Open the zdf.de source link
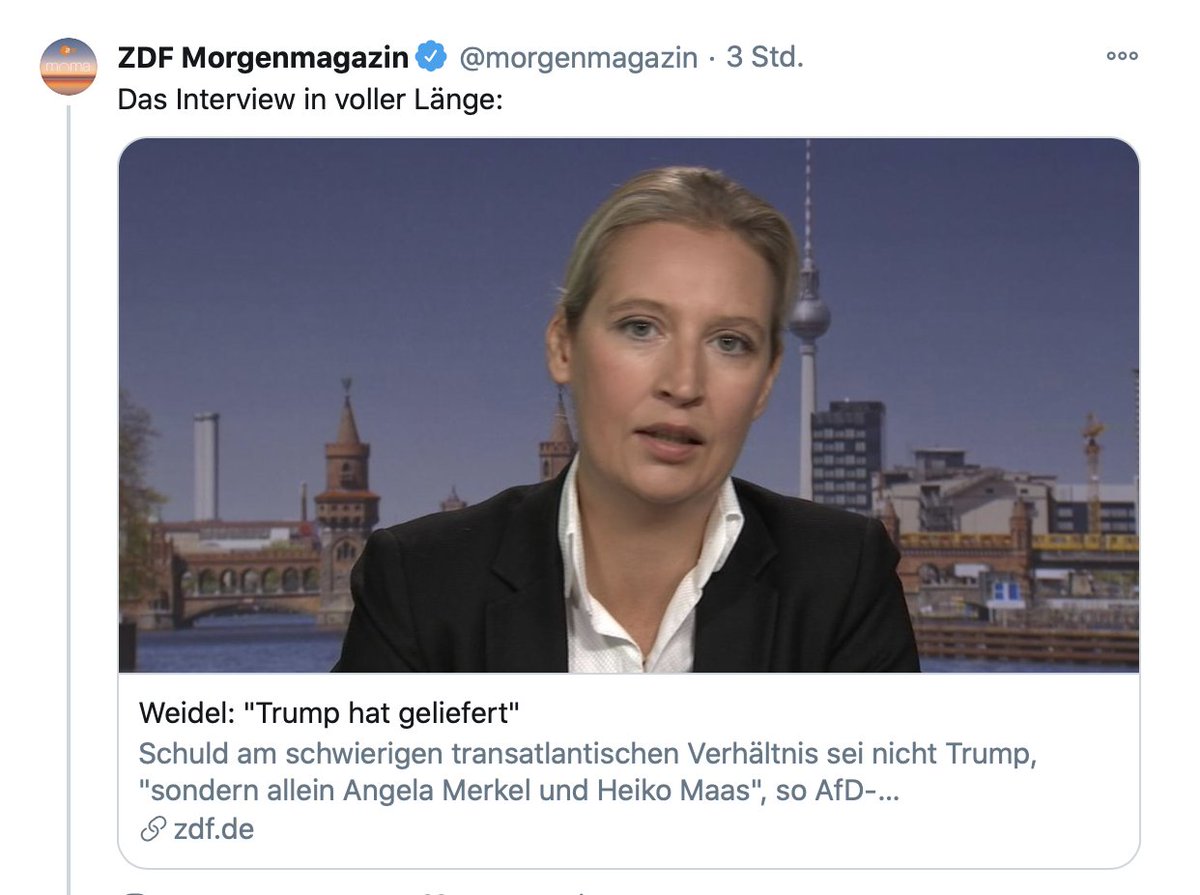Image resolution: width=1200 pixels, height=895 pixels. coord(212,830)
